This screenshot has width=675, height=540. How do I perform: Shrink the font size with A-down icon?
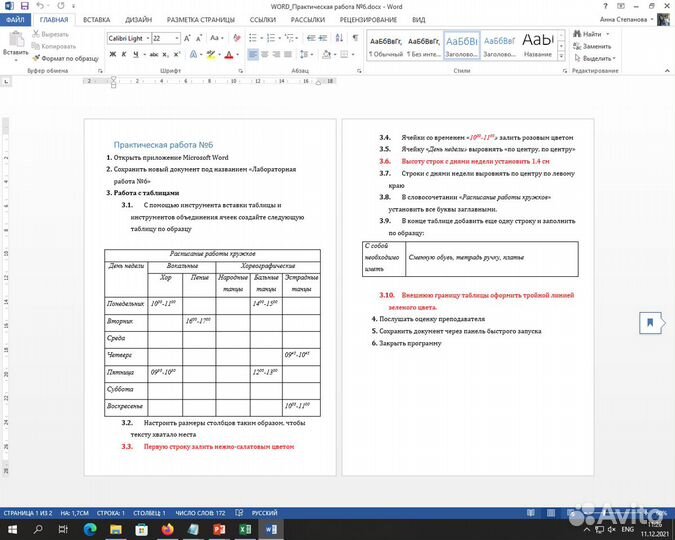click(198, 38)
